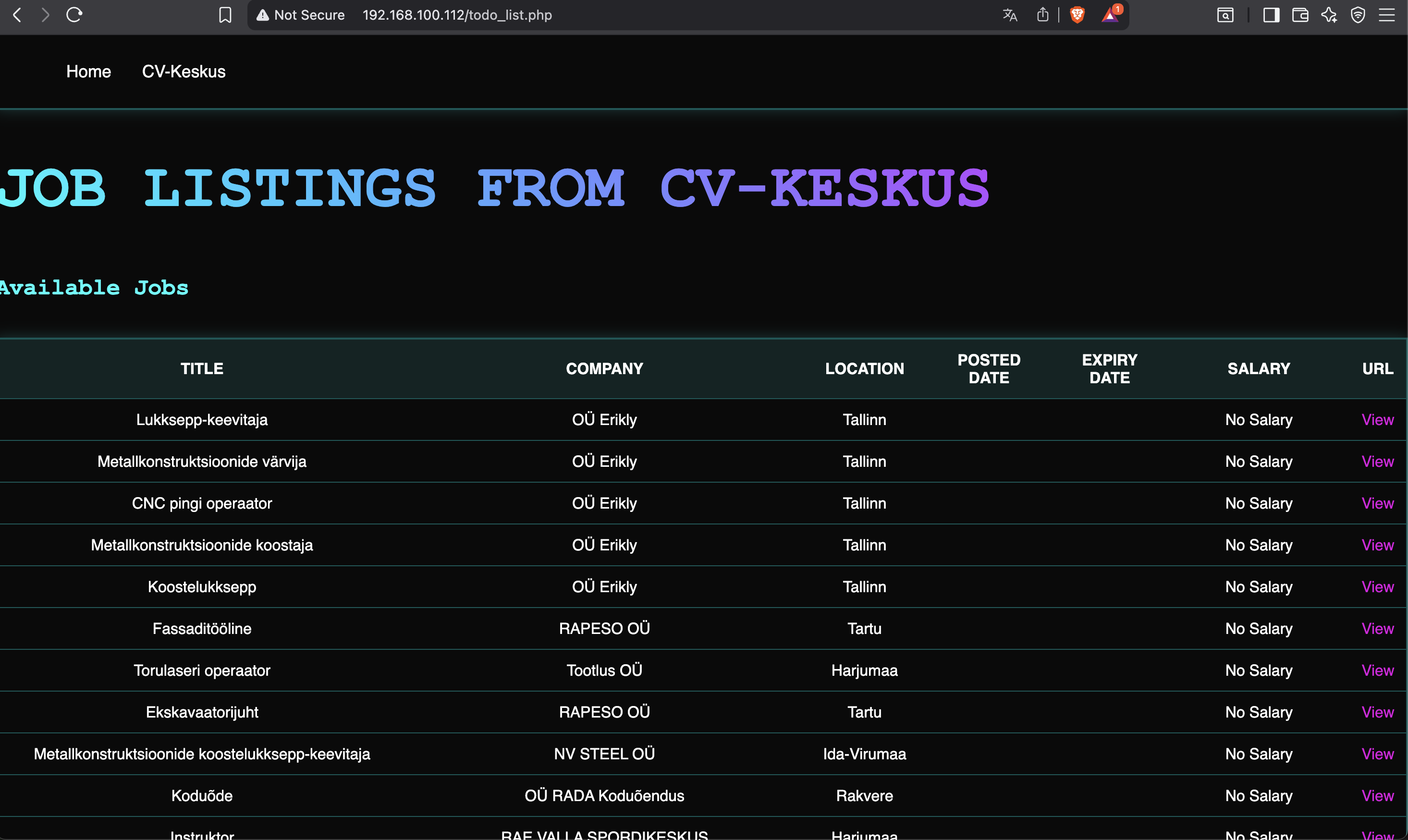
Task: Select the COMPANY column header
Action: 604,368
